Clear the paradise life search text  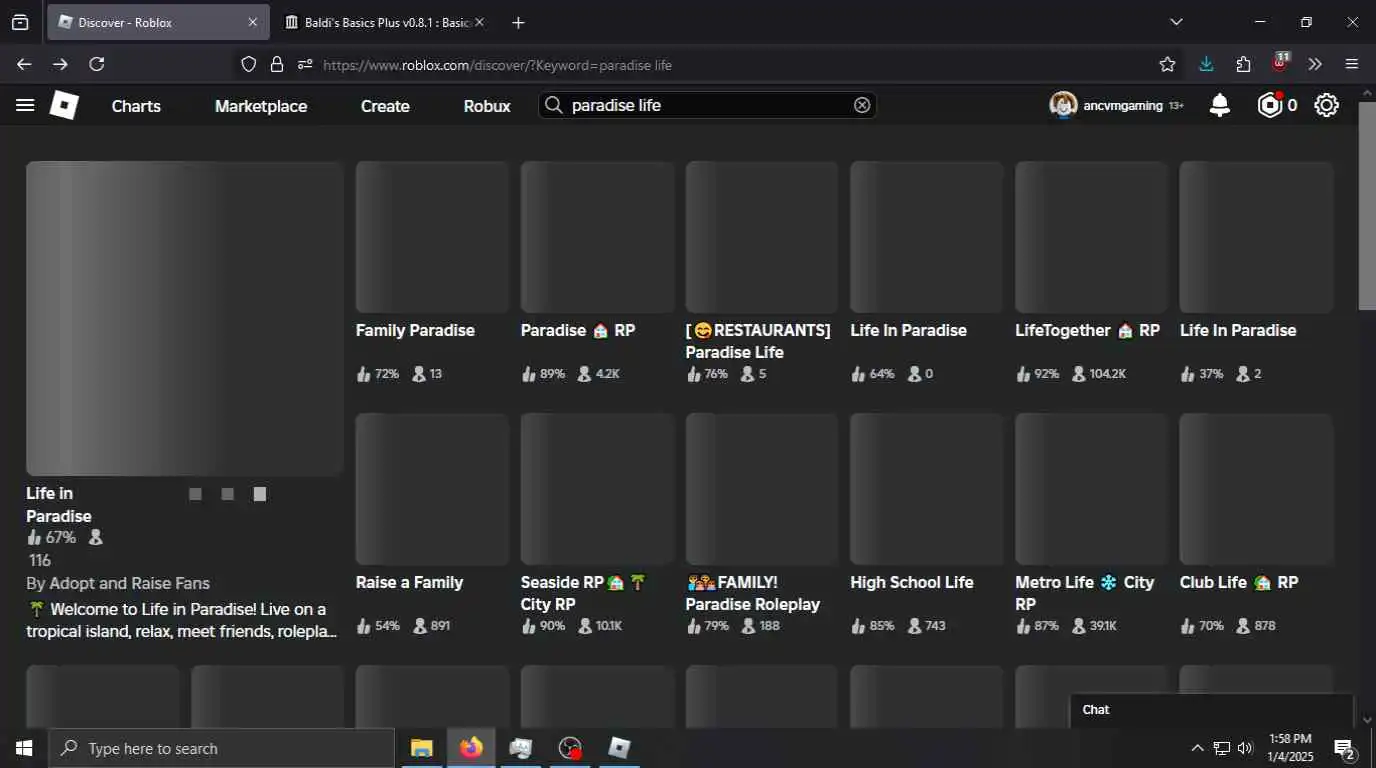tap(862, 105)
